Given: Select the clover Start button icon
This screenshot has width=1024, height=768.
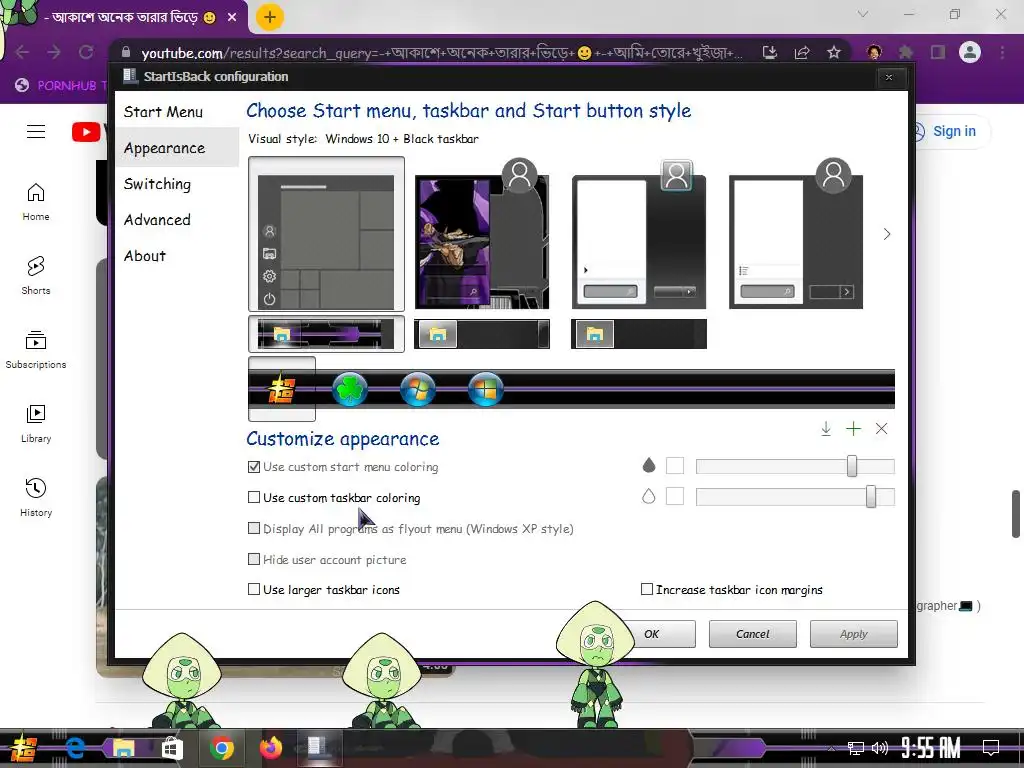Looking at the screenshot, I should [x=349, y=390].
